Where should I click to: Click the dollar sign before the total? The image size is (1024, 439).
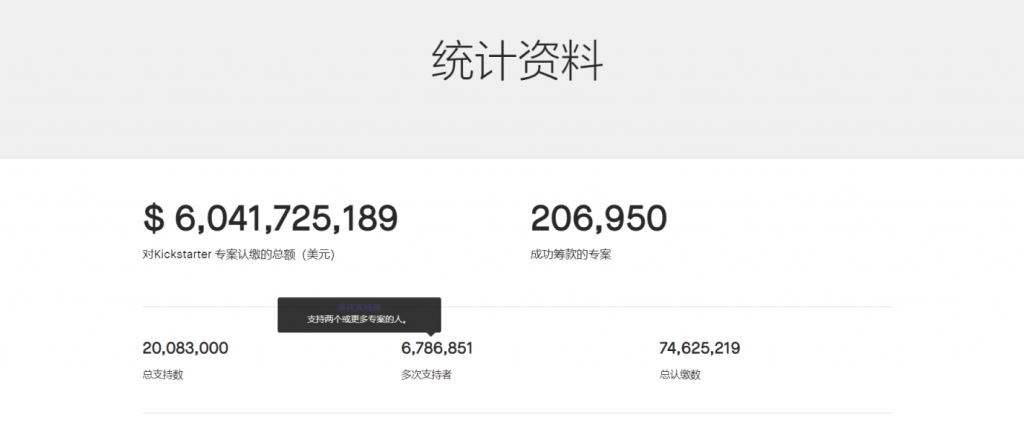click(153, 218)
